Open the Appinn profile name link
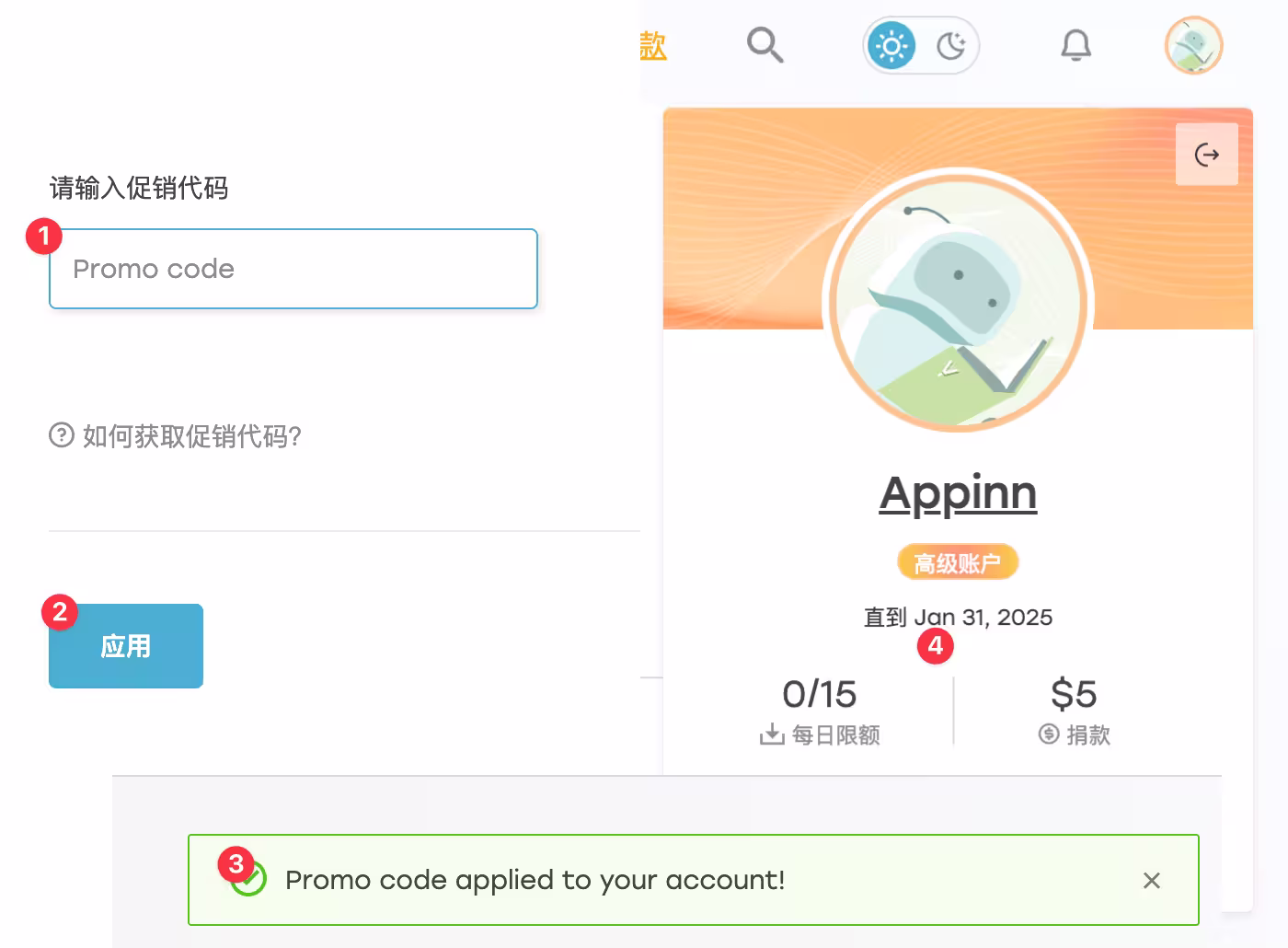The image size is (1288, 948). [958, 493]
